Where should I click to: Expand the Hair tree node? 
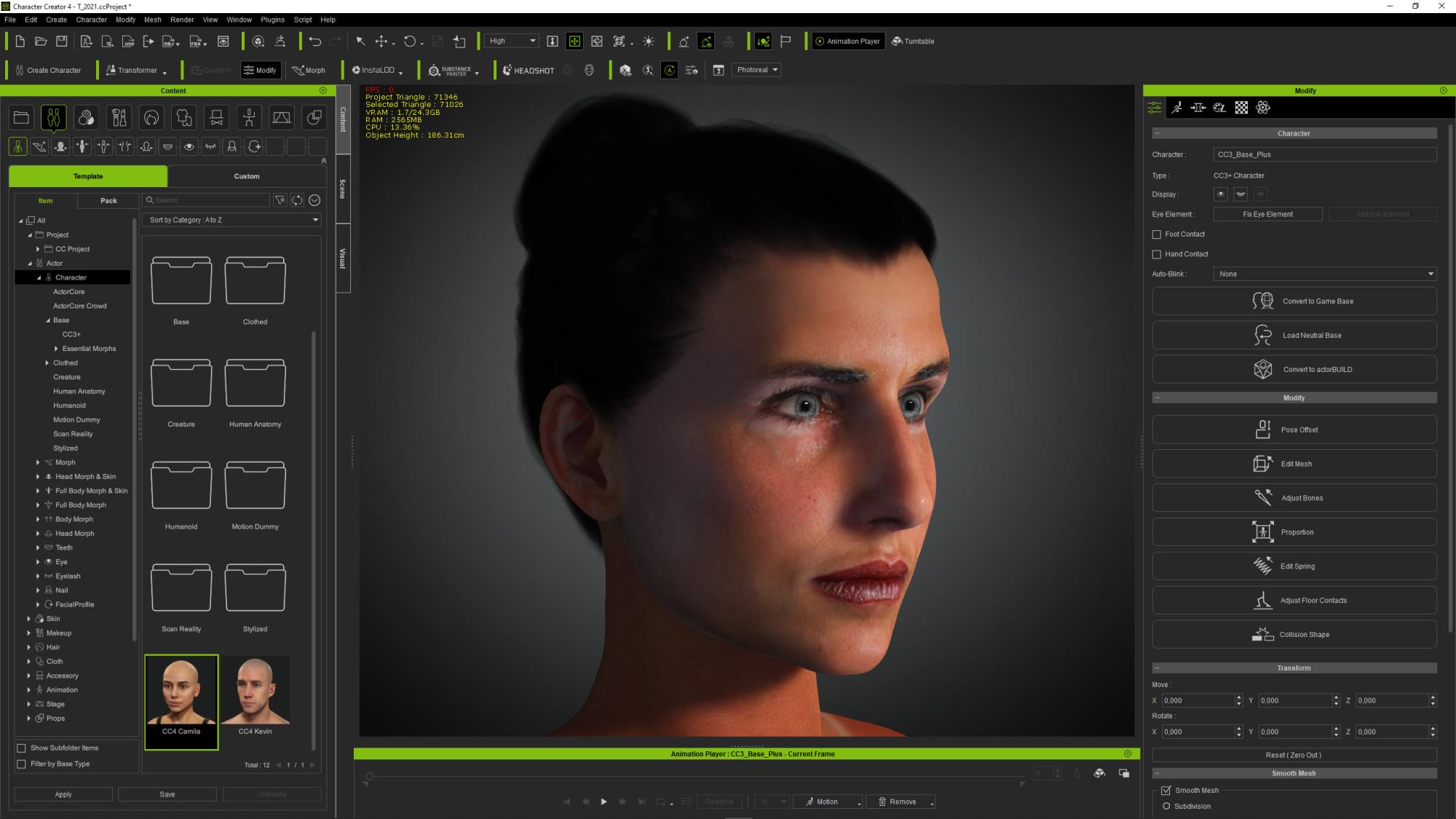[29, 647]
